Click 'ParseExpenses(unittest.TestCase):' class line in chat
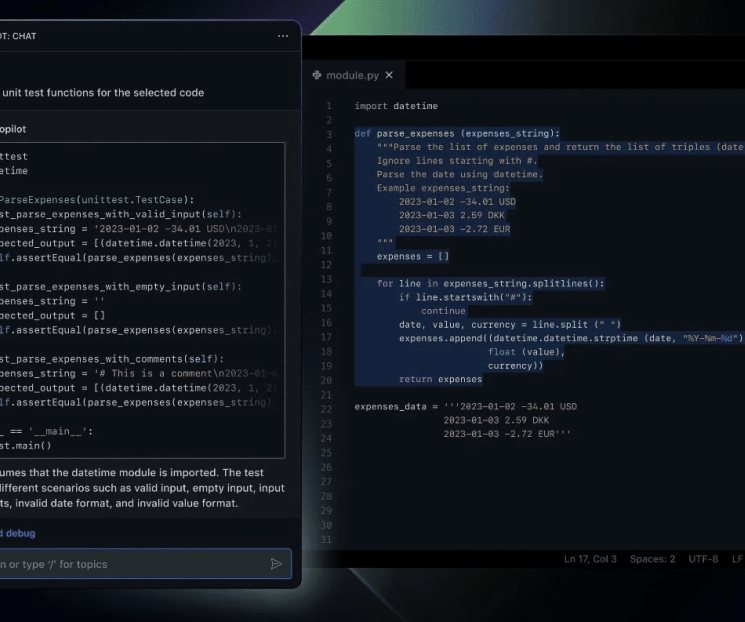 click(x=97, y=200)
